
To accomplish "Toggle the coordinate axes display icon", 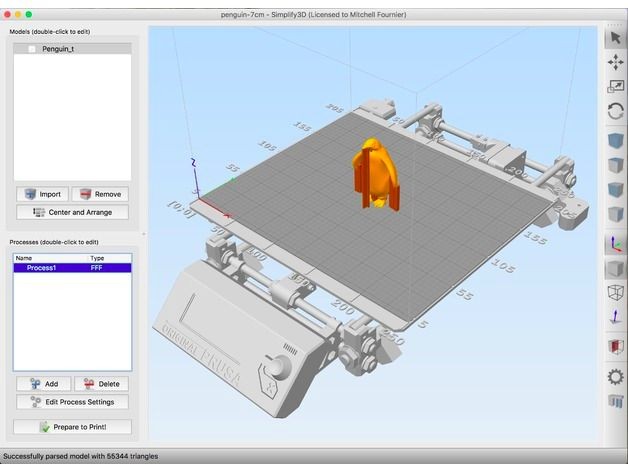I will pyautogui.click(x=615, y=243).
